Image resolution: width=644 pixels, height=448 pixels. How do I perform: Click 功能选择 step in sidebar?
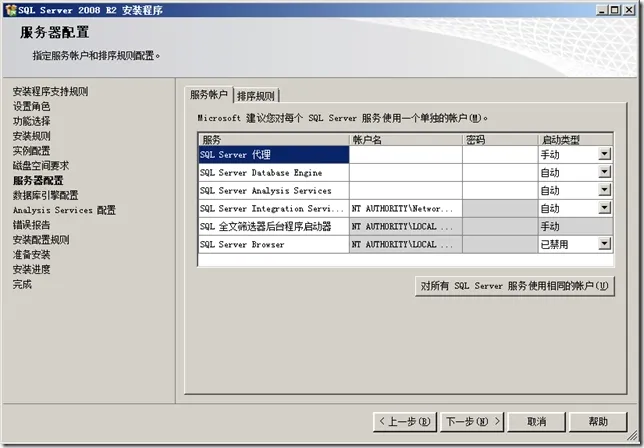coord(32,121)
